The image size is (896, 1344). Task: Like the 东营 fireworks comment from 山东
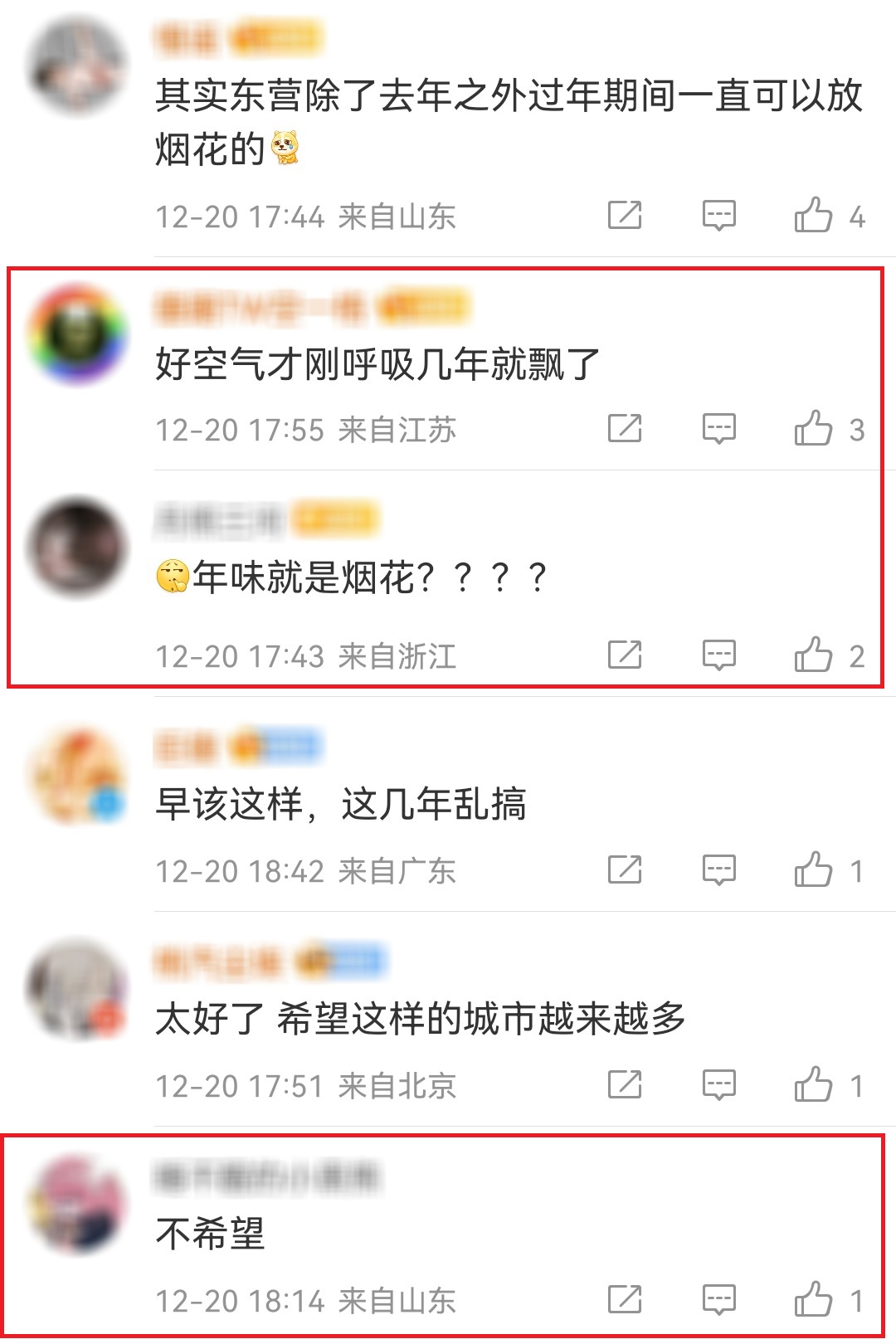(x=829, y=216)
